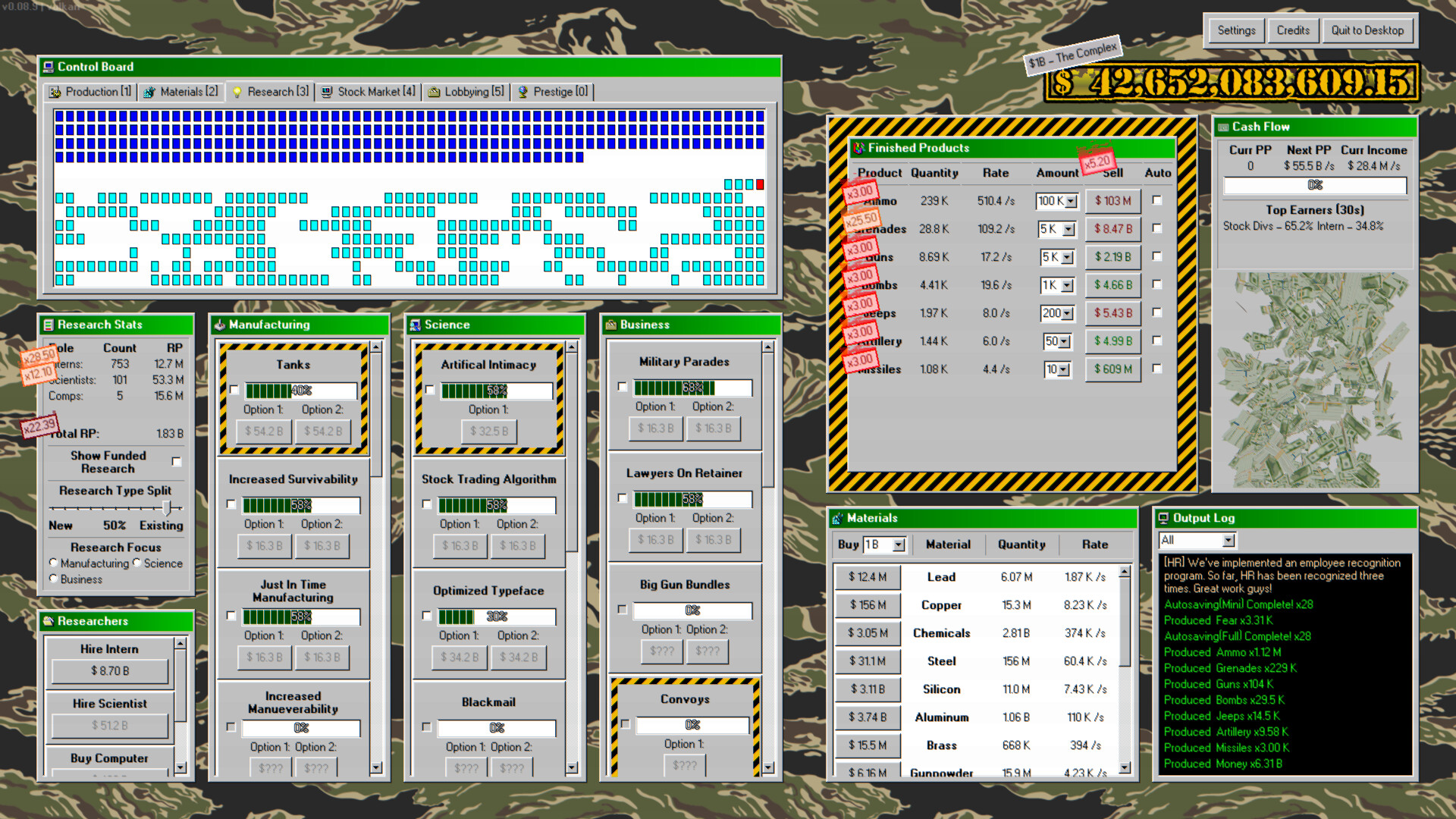Click the trophy icon on the Prestige tab
This screenshot has width=1456, height=819.
525,92
